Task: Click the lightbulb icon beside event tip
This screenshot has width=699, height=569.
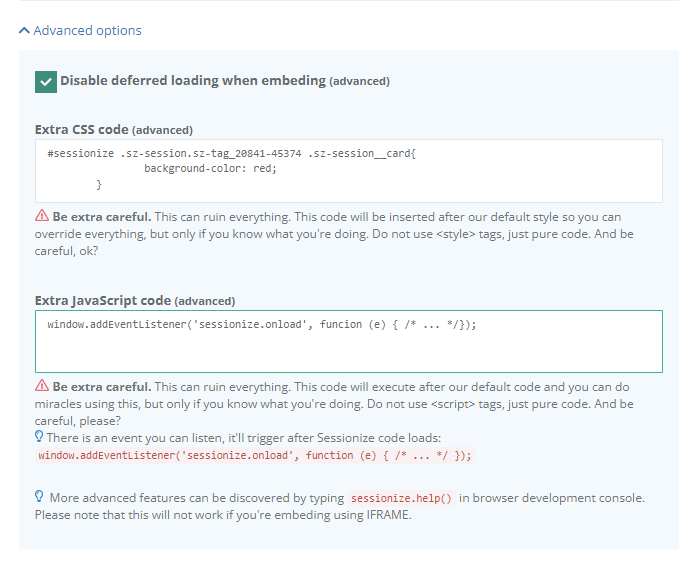Action: tap(39, 437)
